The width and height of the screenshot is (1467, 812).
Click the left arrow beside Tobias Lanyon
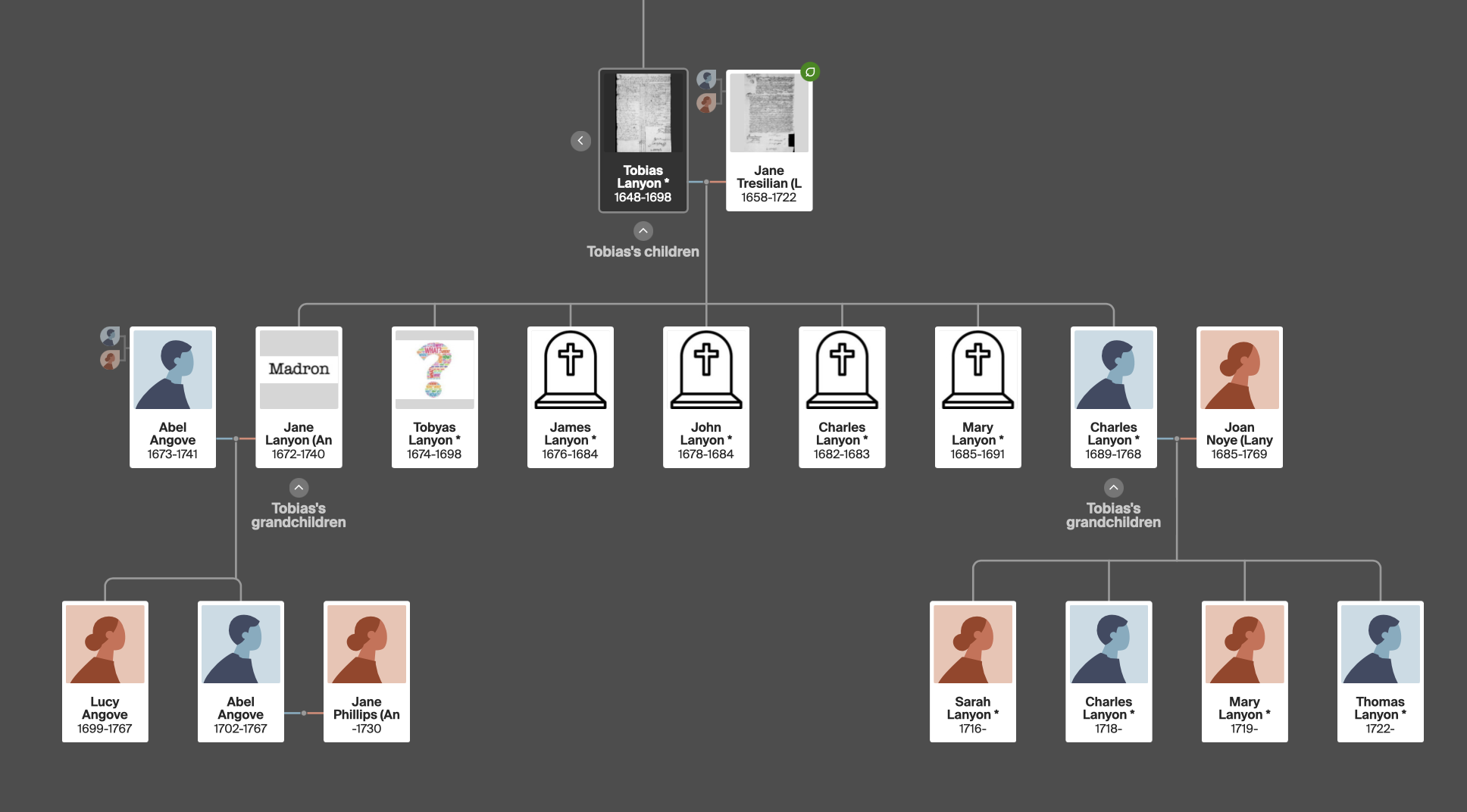click(580, 141)
